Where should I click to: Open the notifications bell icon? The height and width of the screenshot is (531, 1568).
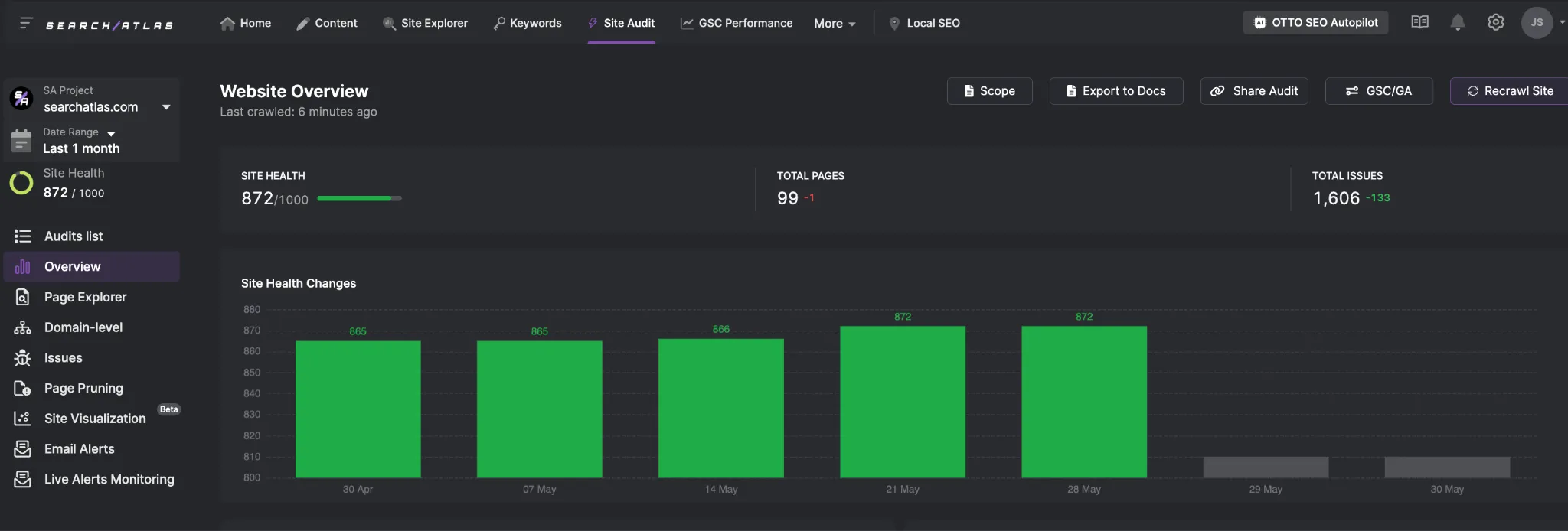click(1458, 22)
